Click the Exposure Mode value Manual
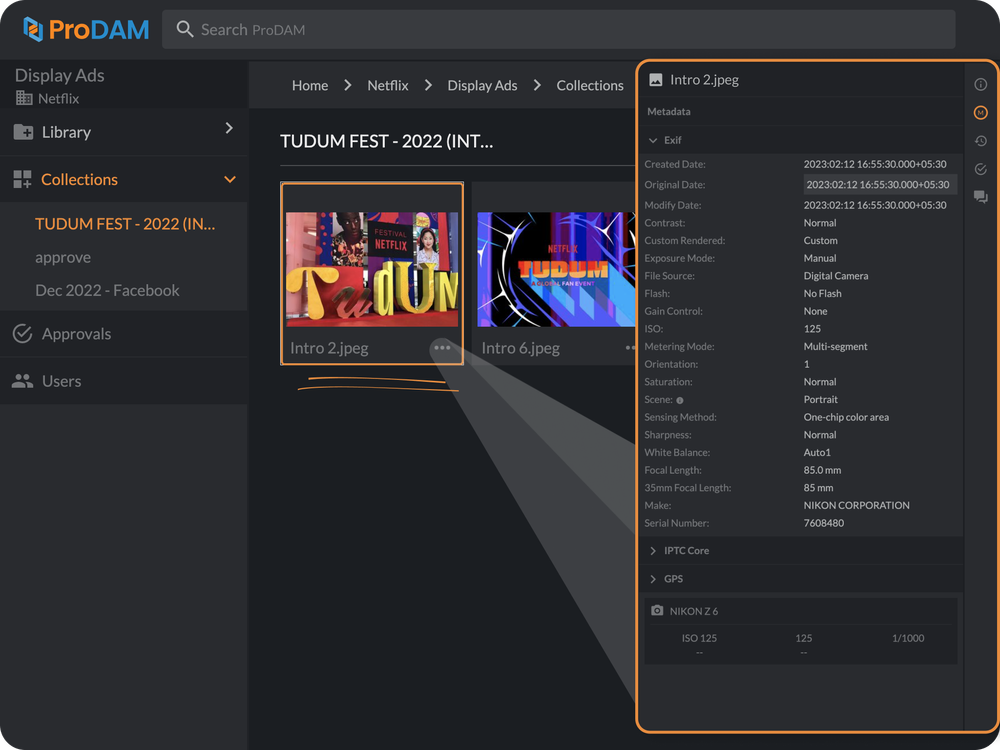 pos(820,258)
